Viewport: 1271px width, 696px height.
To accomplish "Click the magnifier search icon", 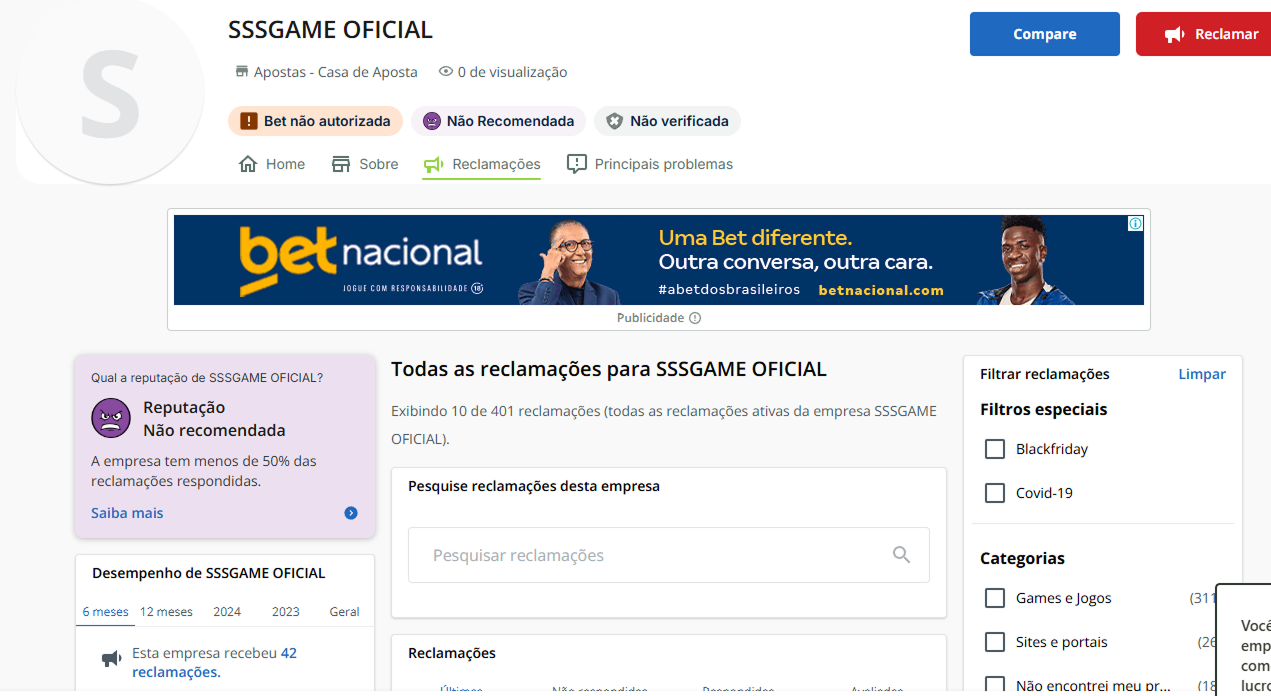I will pos(901,555).
